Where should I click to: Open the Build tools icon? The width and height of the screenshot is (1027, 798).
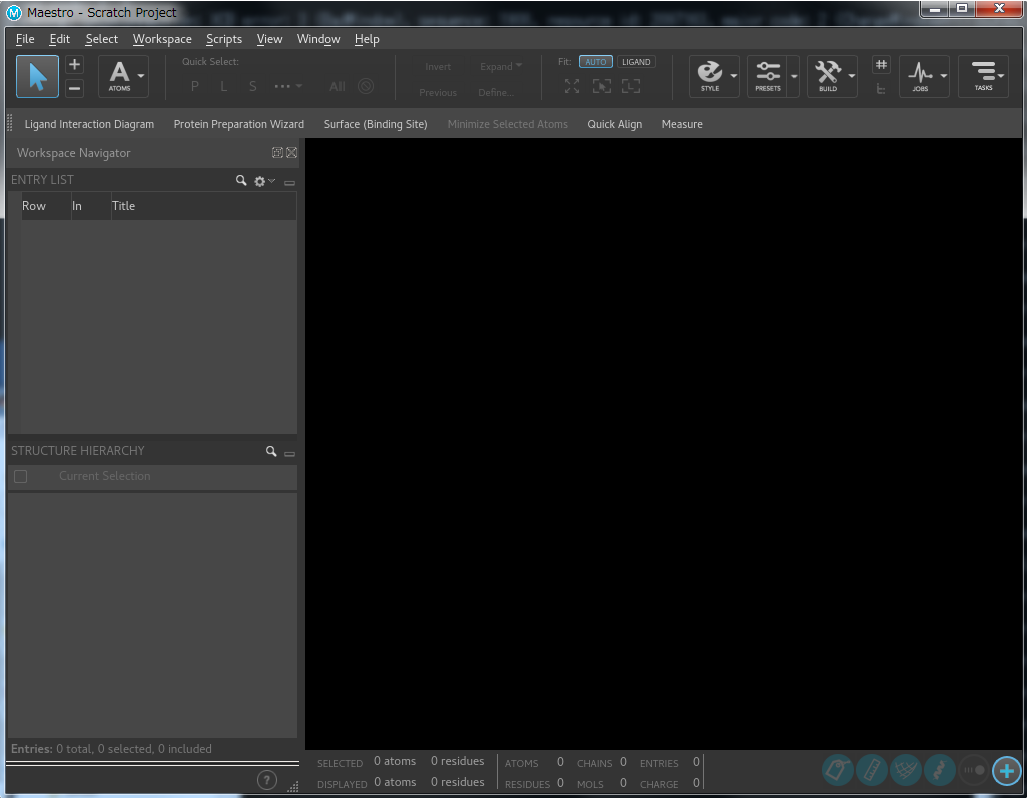pos(827,75)
